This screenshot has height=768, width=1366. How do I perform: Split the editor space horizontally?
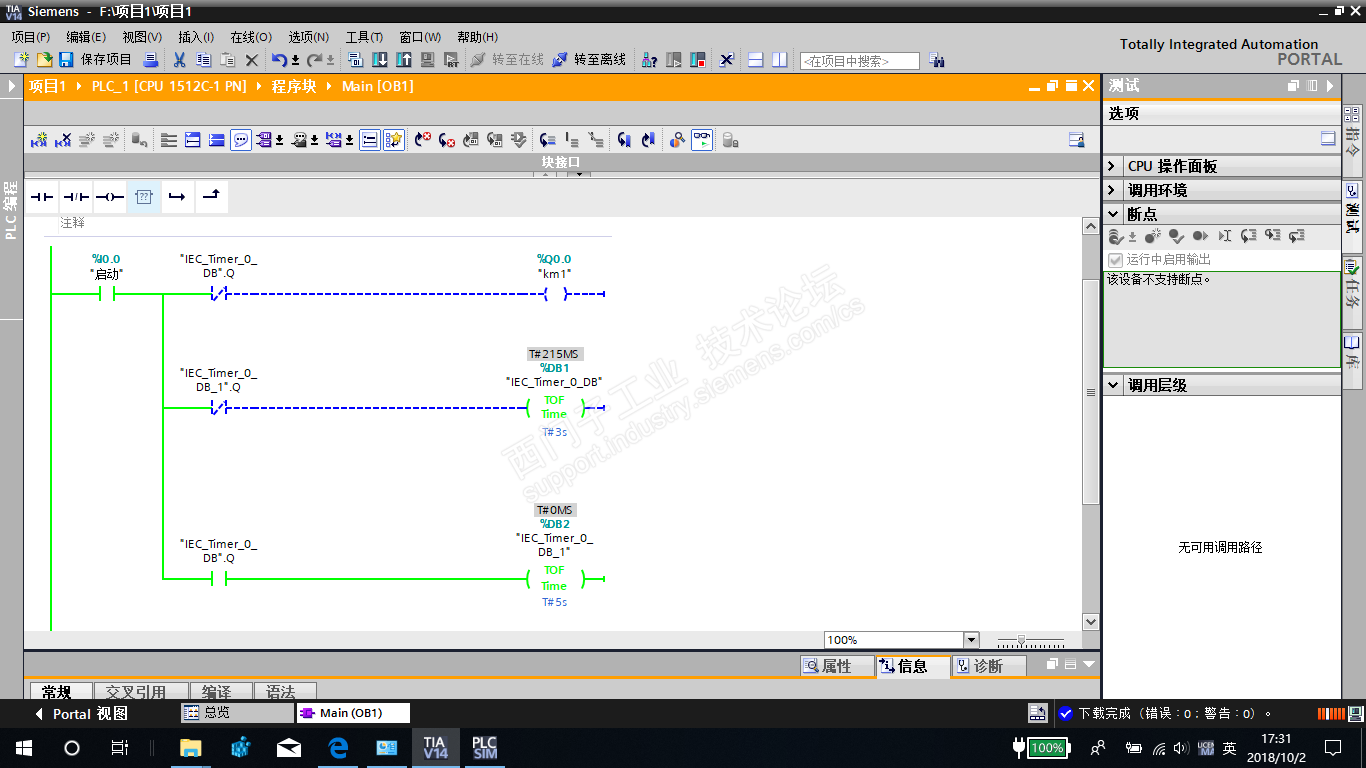pyautogui.click(x=756, y=60)
